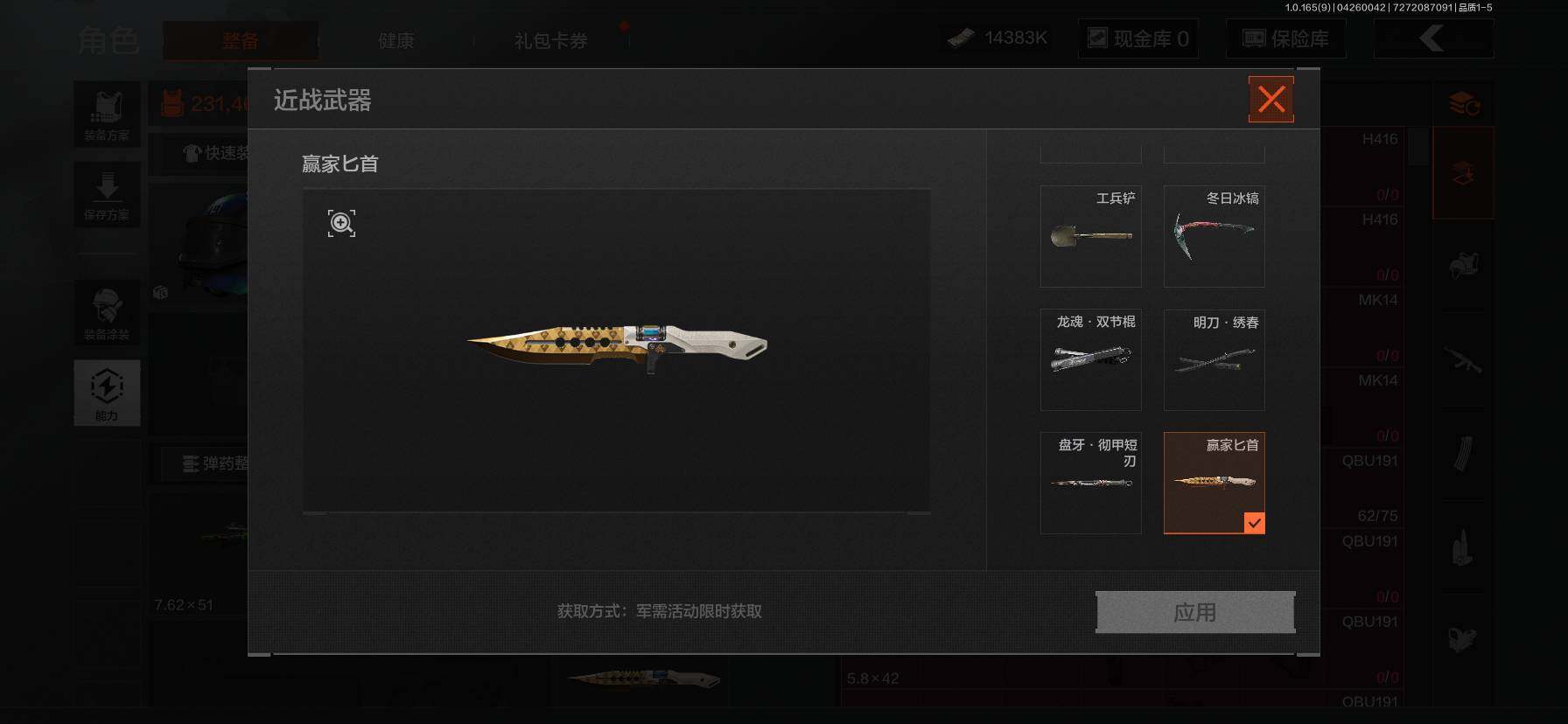
Task: Open the 健康 tab
Action: coord(395,40)
